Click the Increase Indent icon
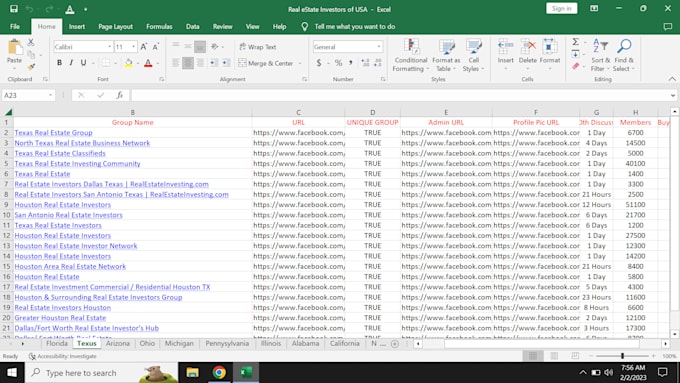The image size is (680, 383). (x=226, y=63)
